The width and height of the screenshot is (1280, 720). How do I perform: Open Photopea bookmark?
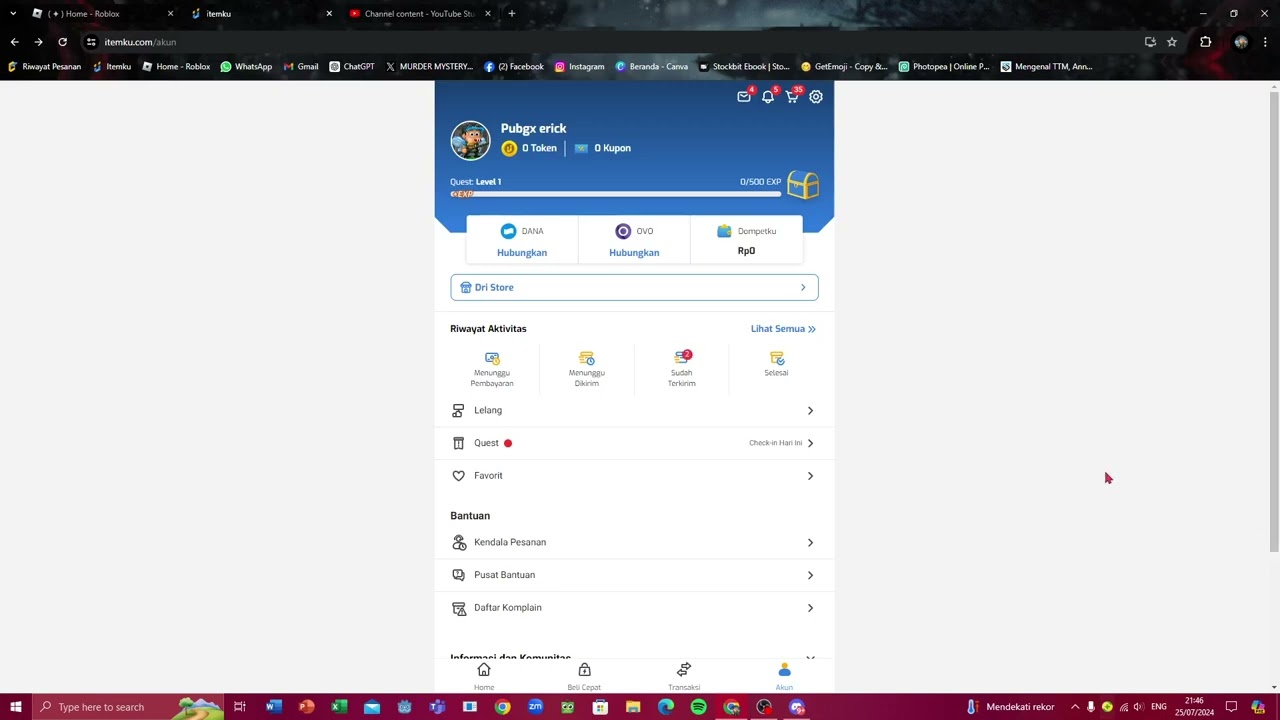point(943,67)
